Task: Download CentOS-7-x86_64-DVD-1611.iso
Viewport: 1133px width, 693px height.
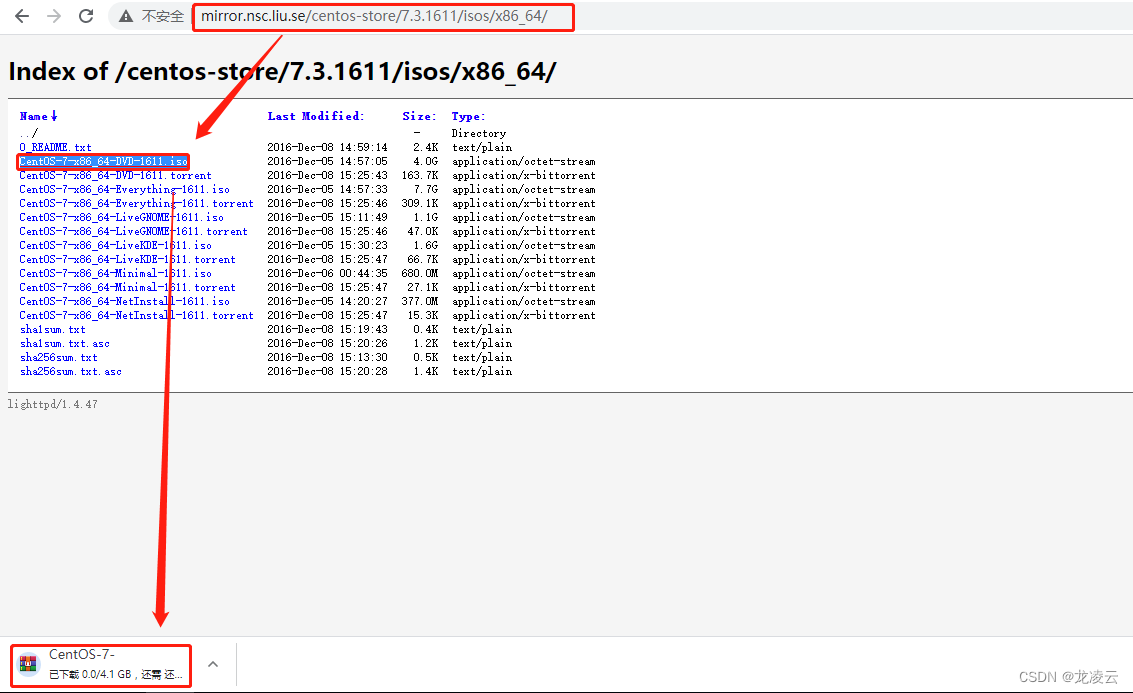Action: pos(103,161)
